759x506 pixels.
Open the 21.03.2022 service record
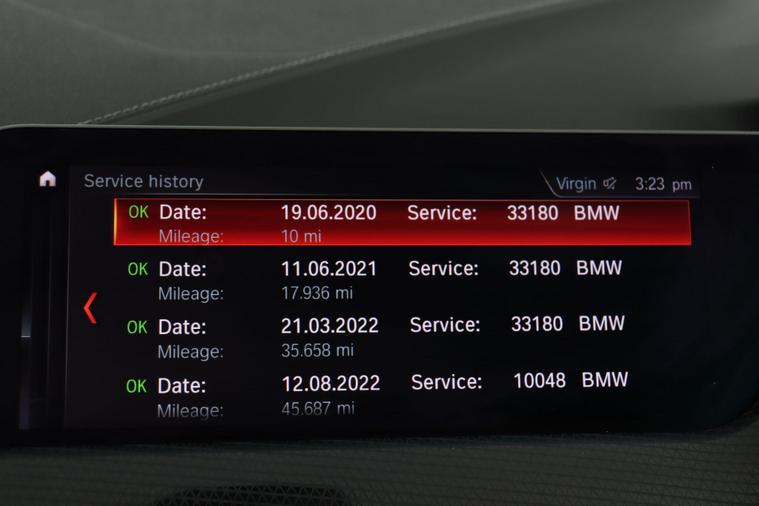[x=400, y=337]
